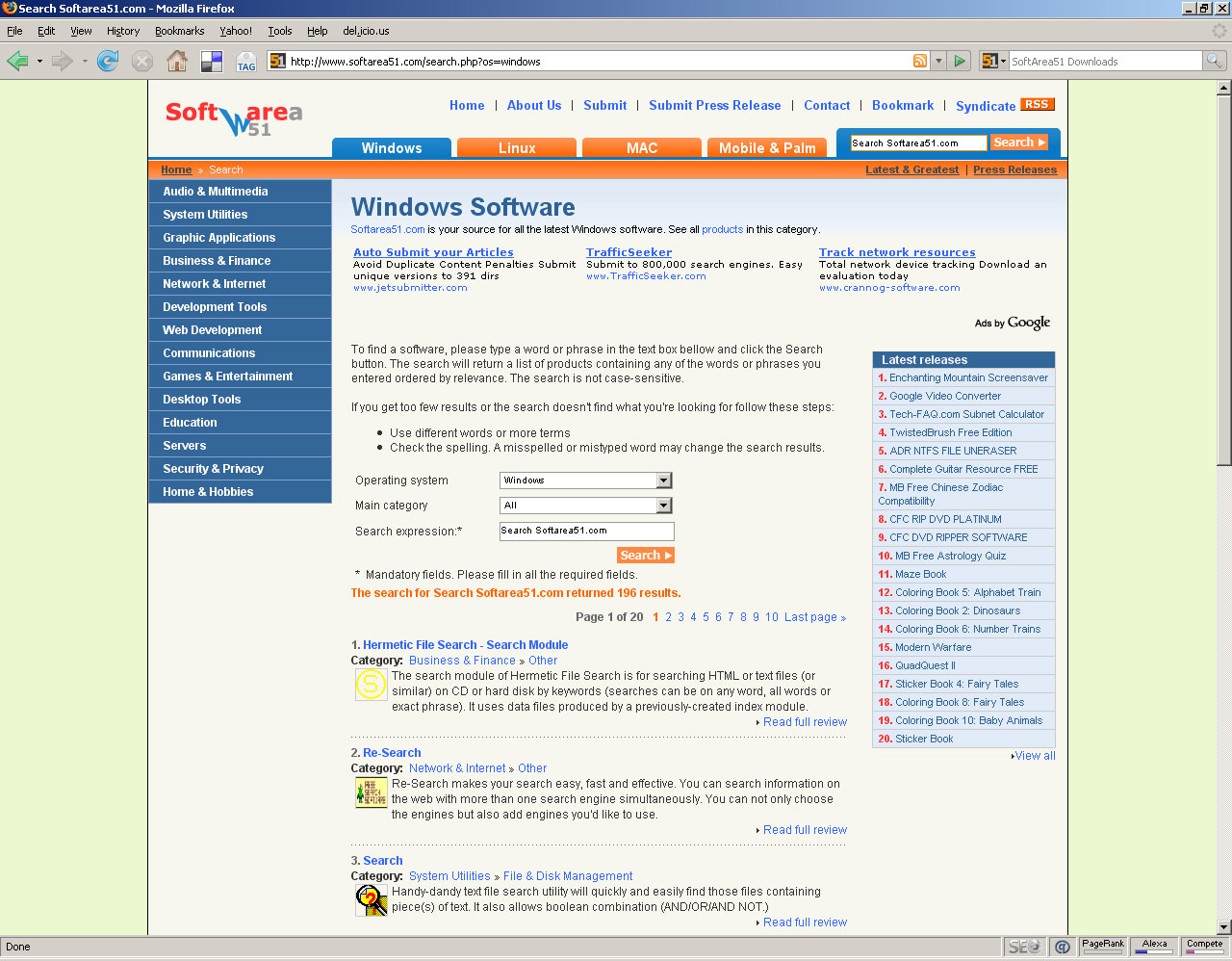Switch to the Mobile & Palm tab
This screenshot has height=961, width=1232.
[x=767, y=147]
